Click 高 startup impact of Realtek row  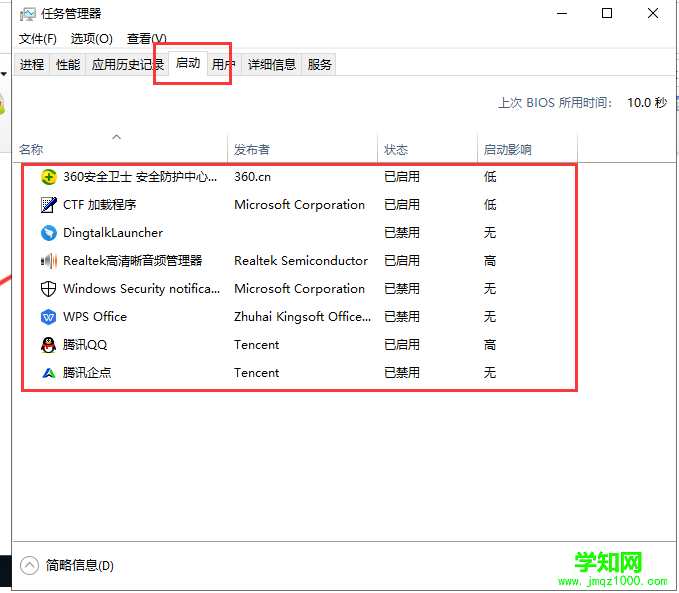pyautogui.click(x=490, y=261)
